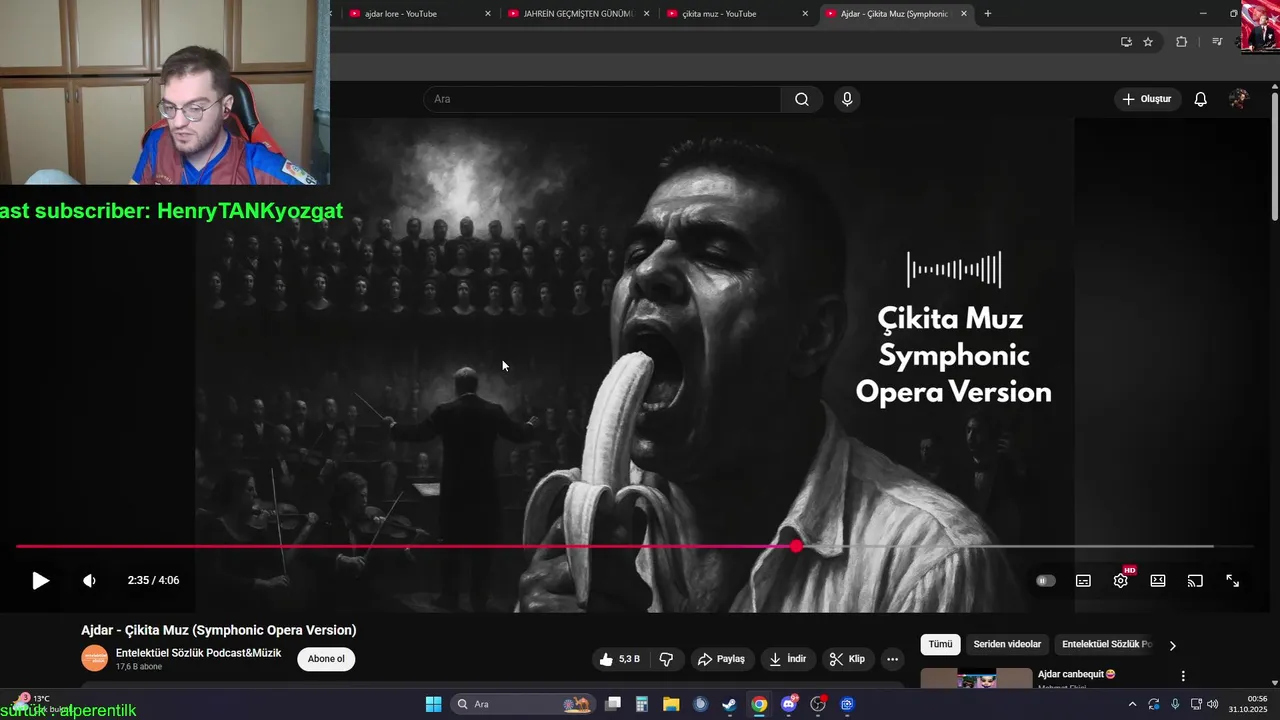Image resolution: width=1280 pixels, height=720 pixels.
Task: Click the 'İndir' download button
Action: [x=788, y=659]
